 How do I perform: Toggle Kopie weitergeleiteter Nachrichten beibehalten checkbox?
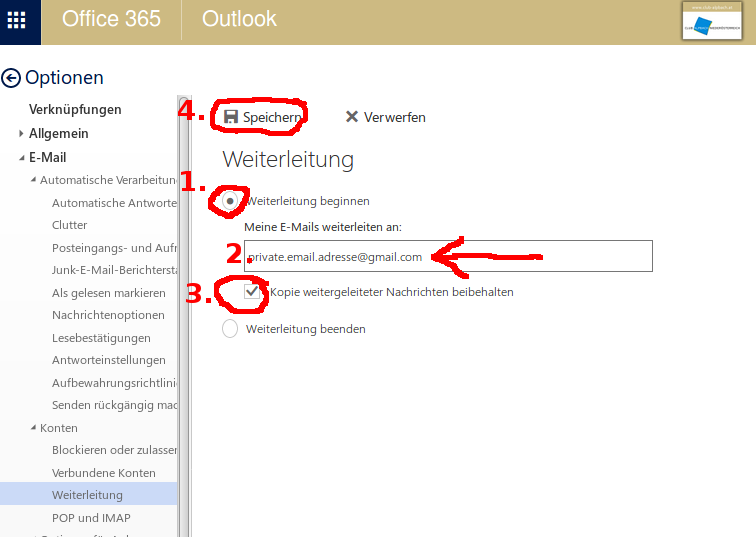(252, 292)
